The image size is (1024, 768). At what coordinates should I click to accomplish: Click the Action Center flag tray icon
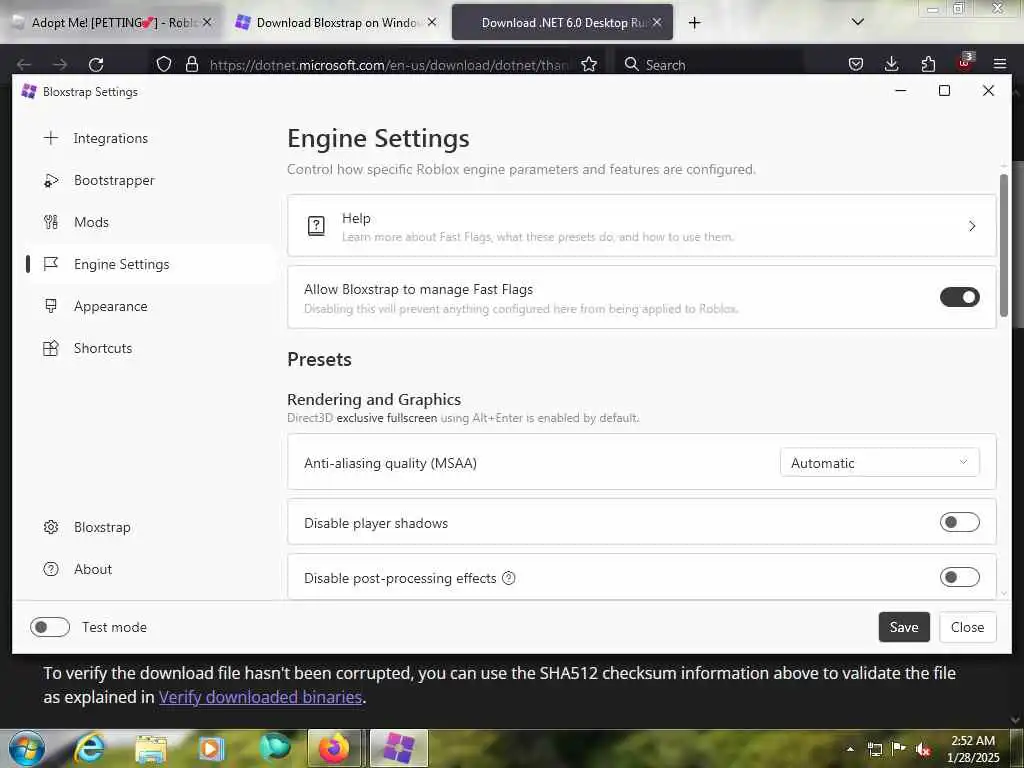[x=899, y=748]
